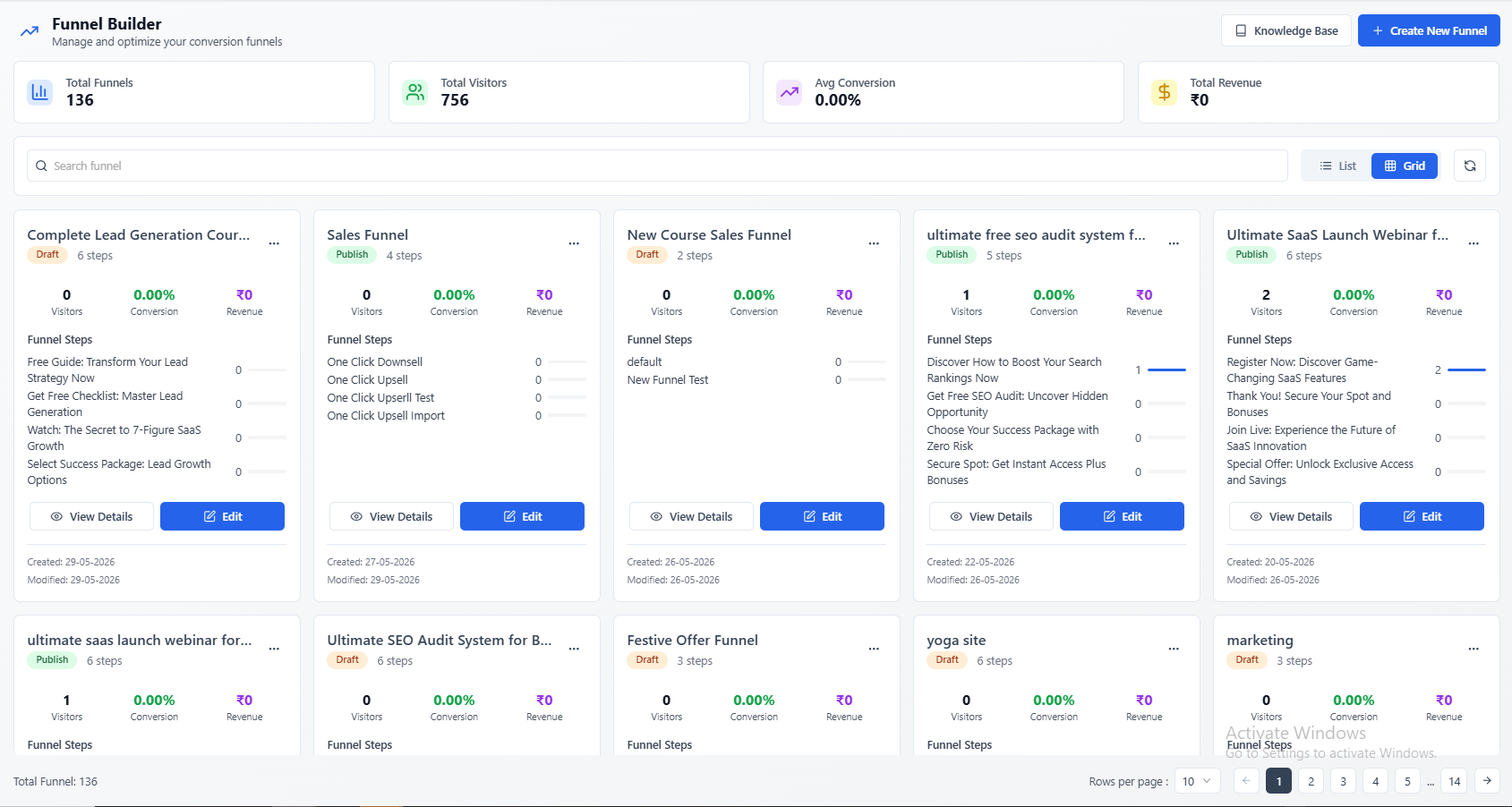Image resolution: width=1512 pixels, height=807 pixels.
Task: Click progress bar for One Click Downsell step
Action: pos(567,361)
